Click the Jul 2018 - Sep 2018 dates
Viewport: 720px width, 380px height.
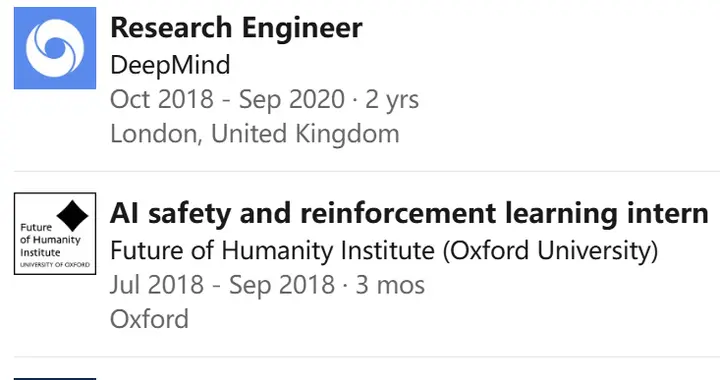[x=223, y=285]
